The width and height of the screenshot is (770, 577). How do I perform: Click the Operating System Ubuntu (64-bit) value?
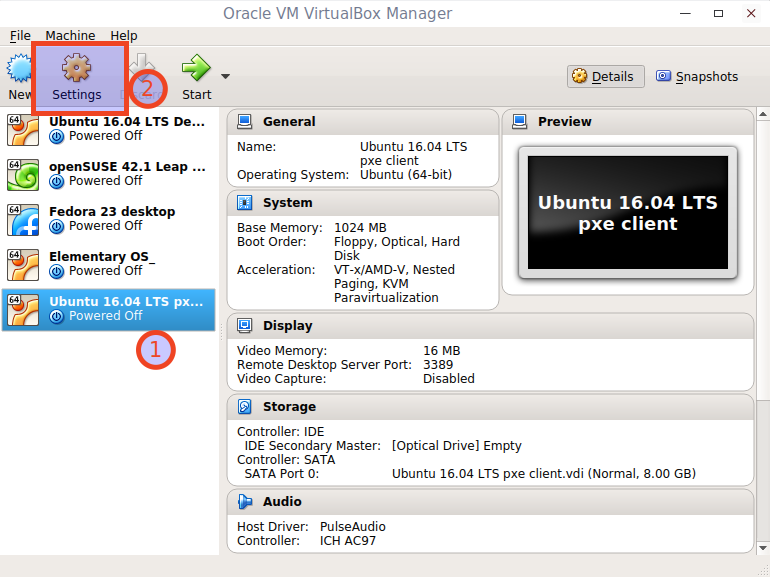[406, 175]
